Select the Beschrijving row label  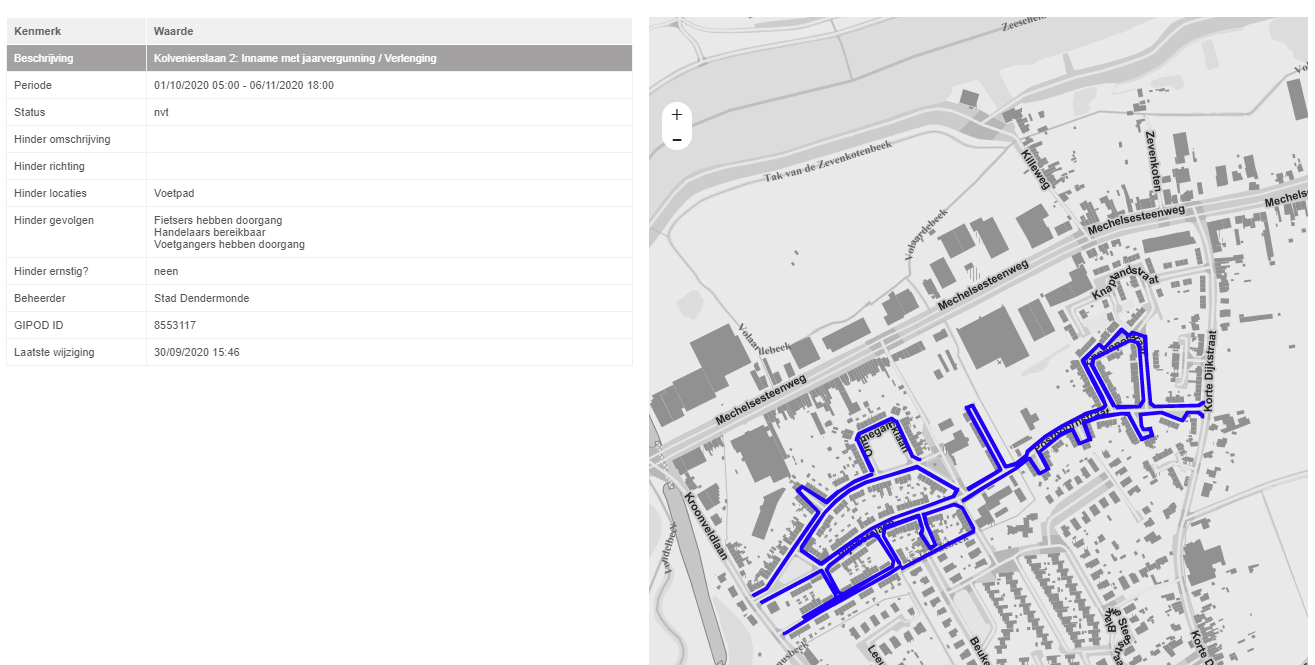click(x=43, y=59)
